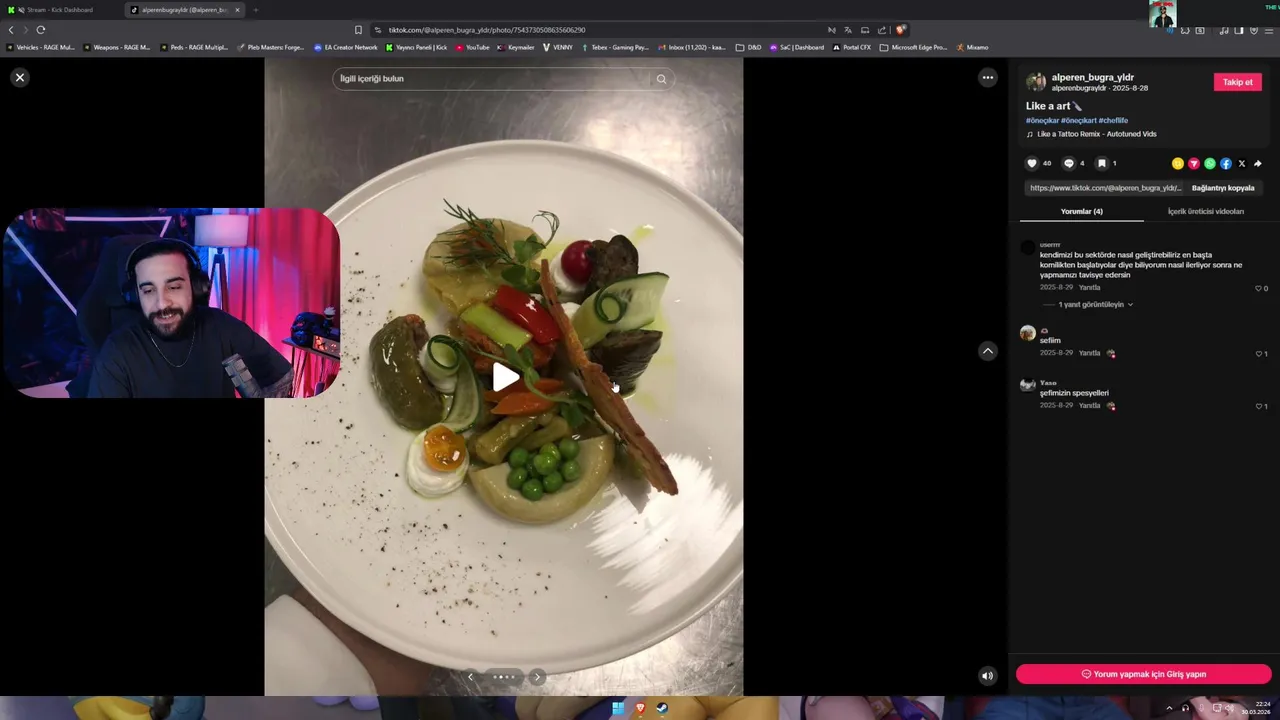Send to friends via red icon
Screen dimensions: 1280x720
1194,164
